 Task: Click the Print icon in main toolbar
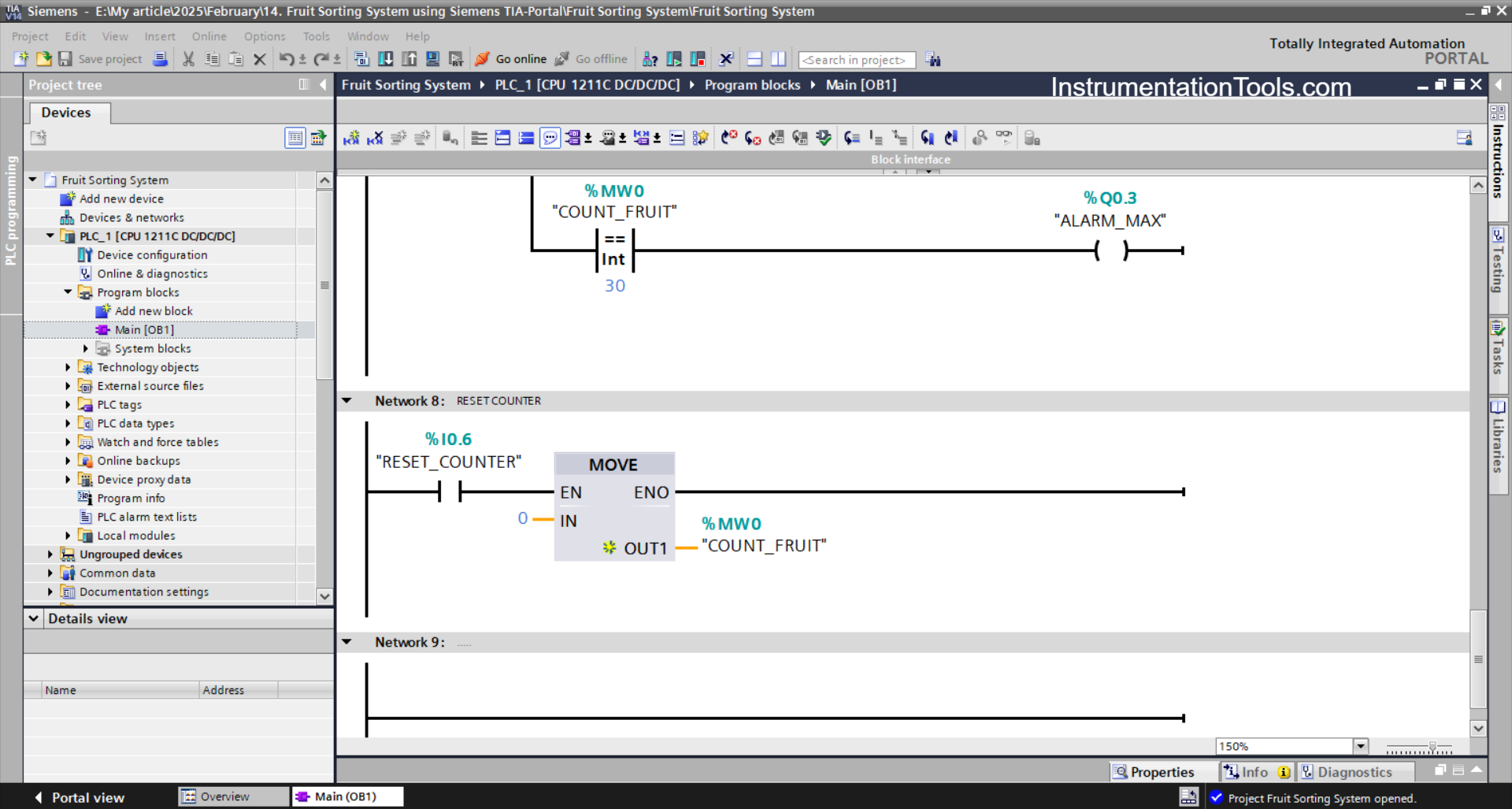tap(160, 59)
